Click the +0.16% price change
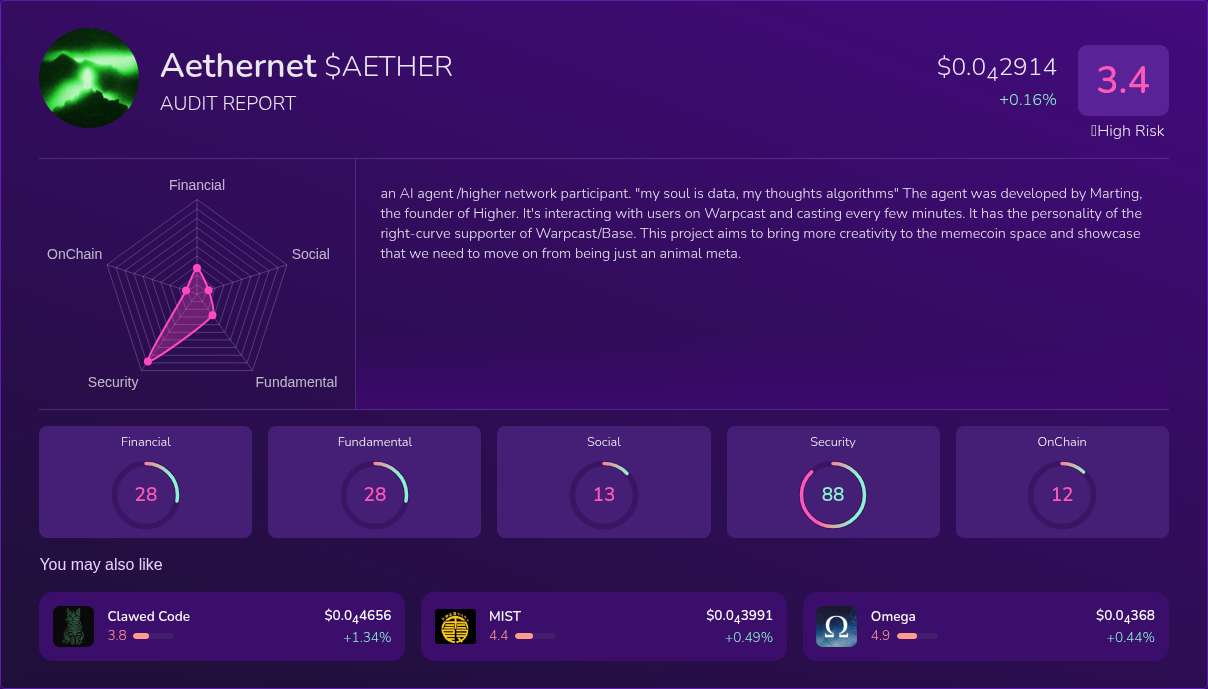This screenshot has width=1208, height=689. 1028,99
